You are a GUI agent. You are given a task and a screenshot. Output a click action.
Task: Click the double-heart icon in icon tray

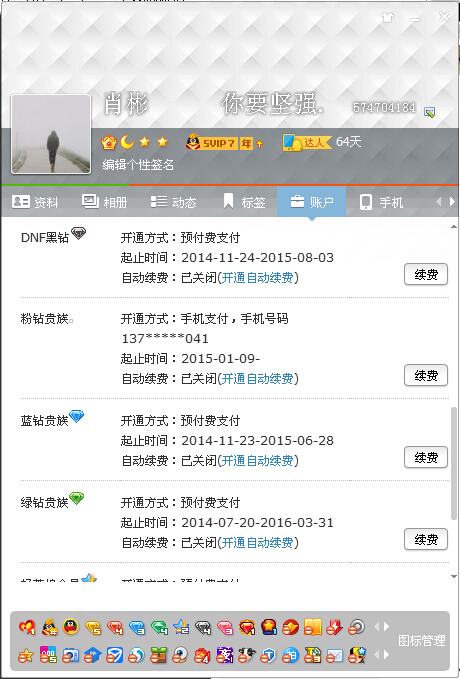click(26, 627)
